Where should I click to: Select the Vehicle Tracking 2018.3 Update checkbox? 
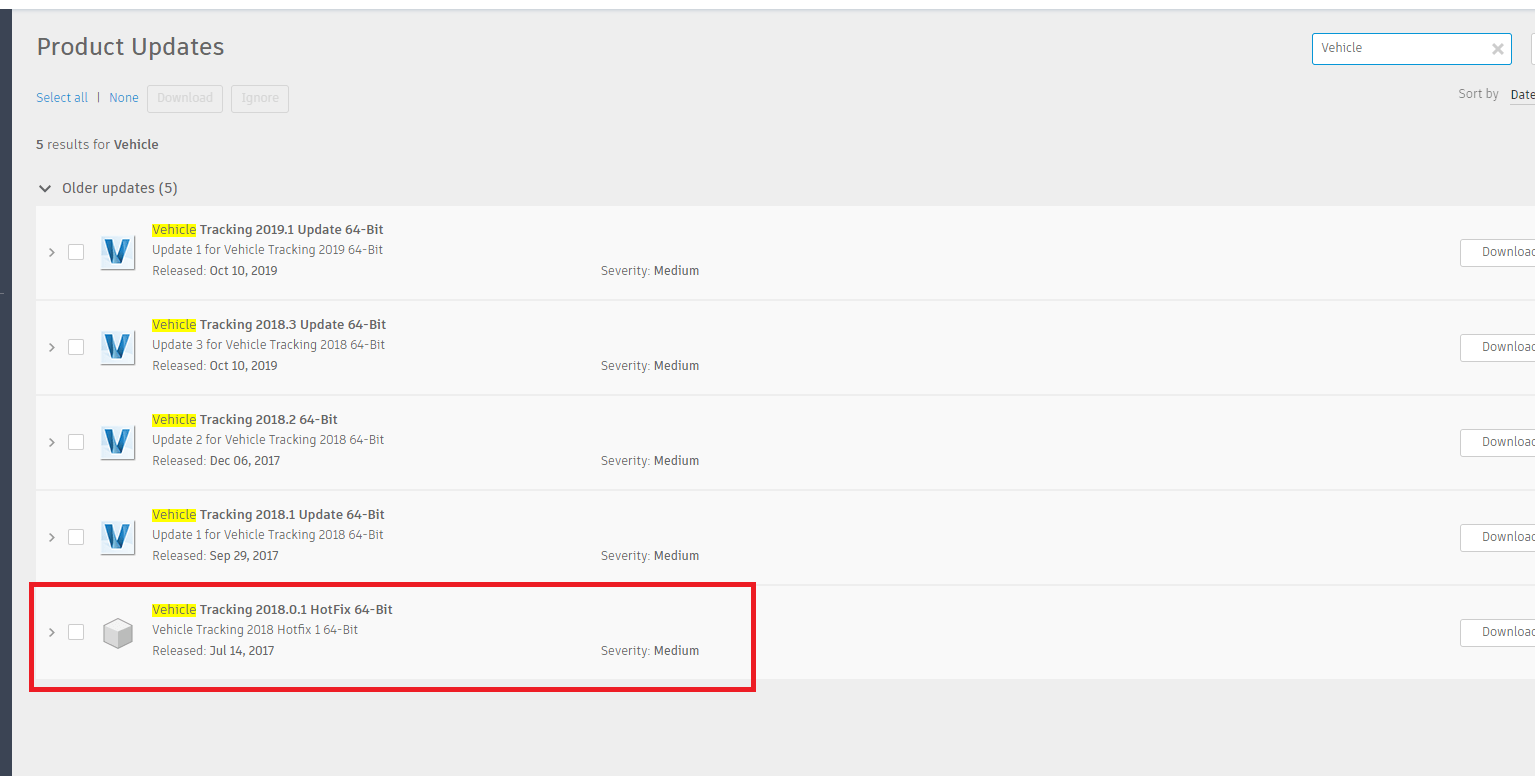tap(76, 347)
